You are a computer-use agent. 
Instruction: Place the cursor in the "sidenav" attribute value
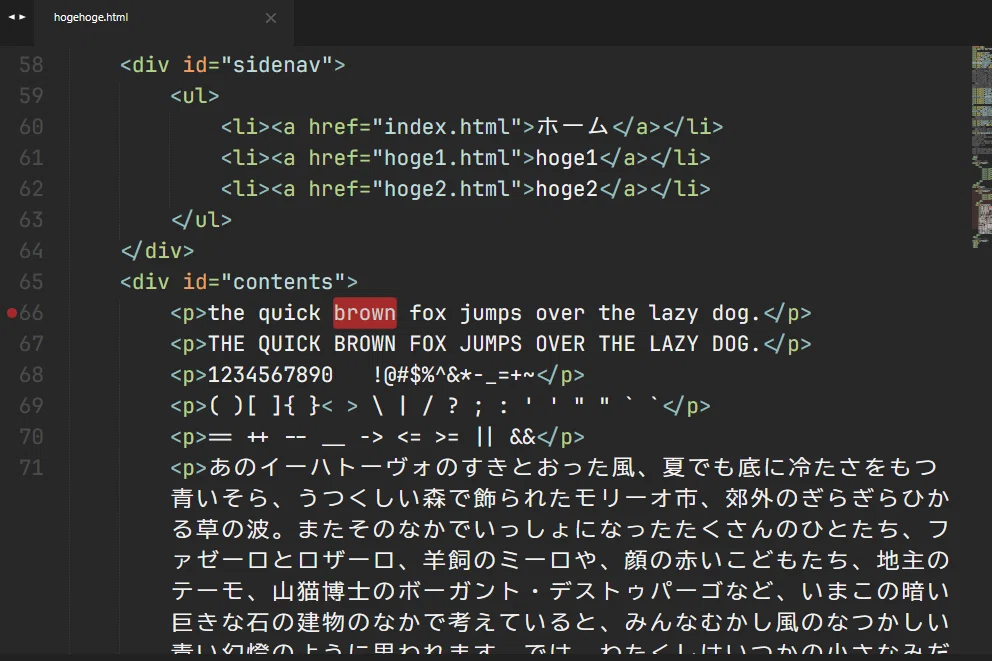click(x=276, y=65)
